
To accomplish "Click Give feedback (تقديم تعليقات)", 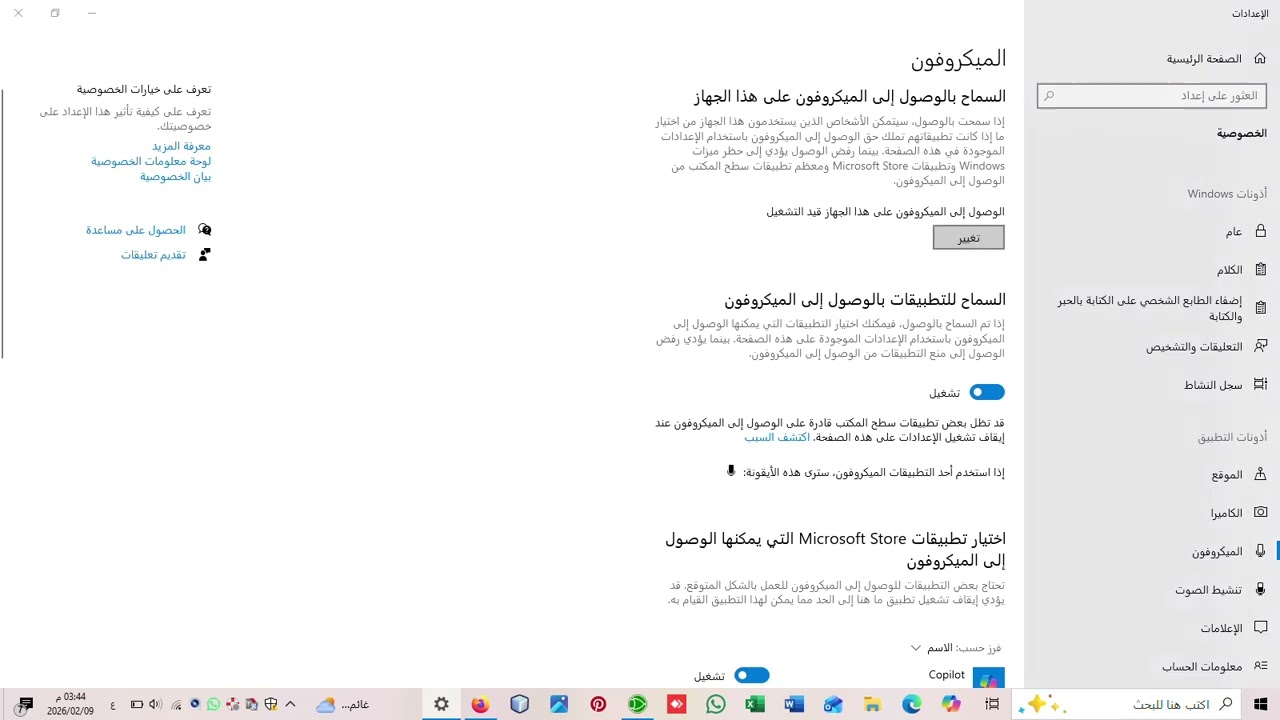I will coord(153,255).
